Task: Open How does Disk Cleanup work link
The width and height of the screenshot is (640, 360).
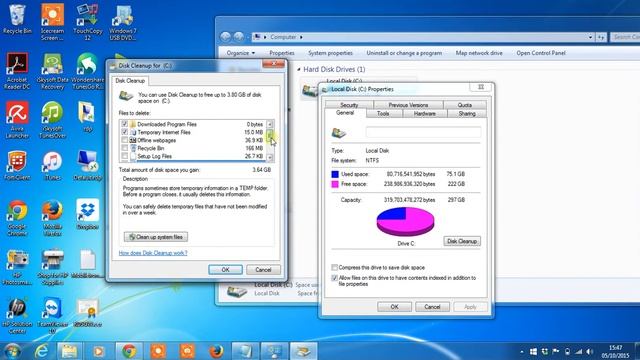Action: pos(153,253)
